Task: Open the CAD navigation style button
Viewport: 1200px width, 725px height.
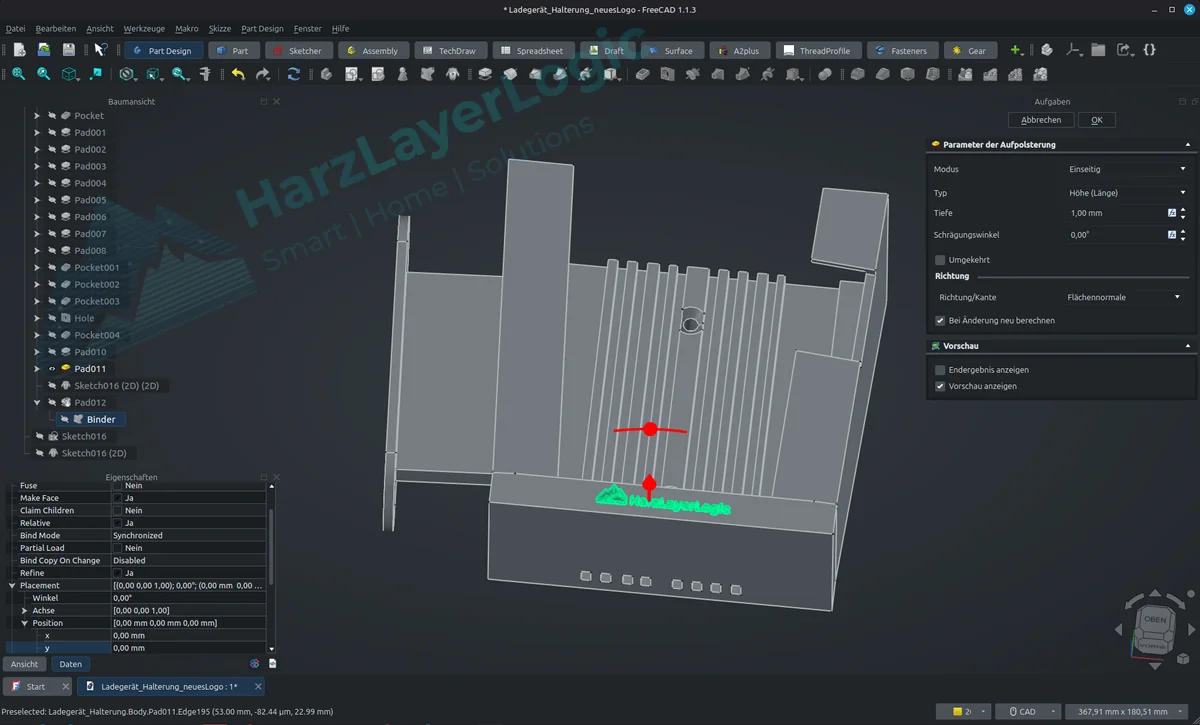Action: pyautogui.click(x=1027, y=712)
